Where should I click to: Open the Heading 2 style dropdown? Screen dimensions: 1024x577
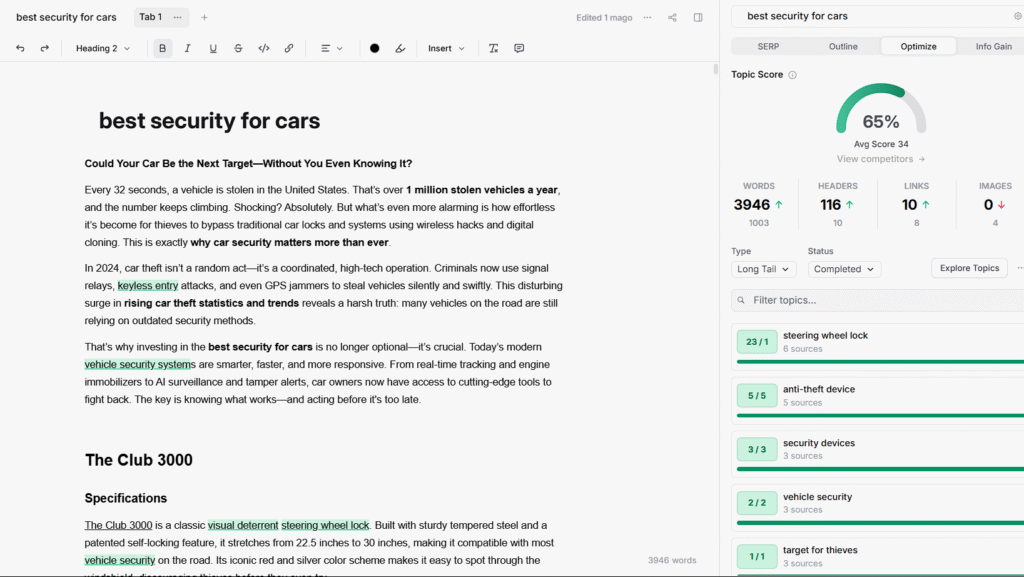pyautogui.click(x=103, y=48)
